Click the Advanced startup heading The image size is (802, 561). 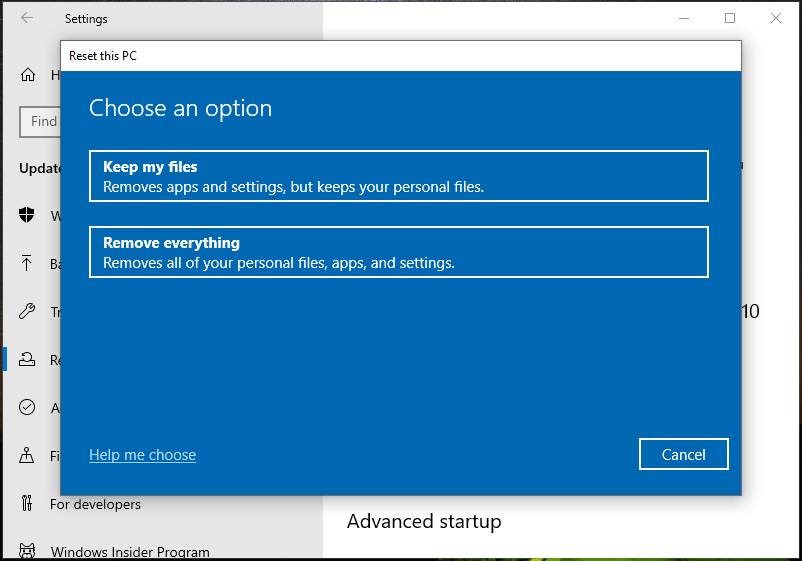pyautogui.click(x=424, y=522)
